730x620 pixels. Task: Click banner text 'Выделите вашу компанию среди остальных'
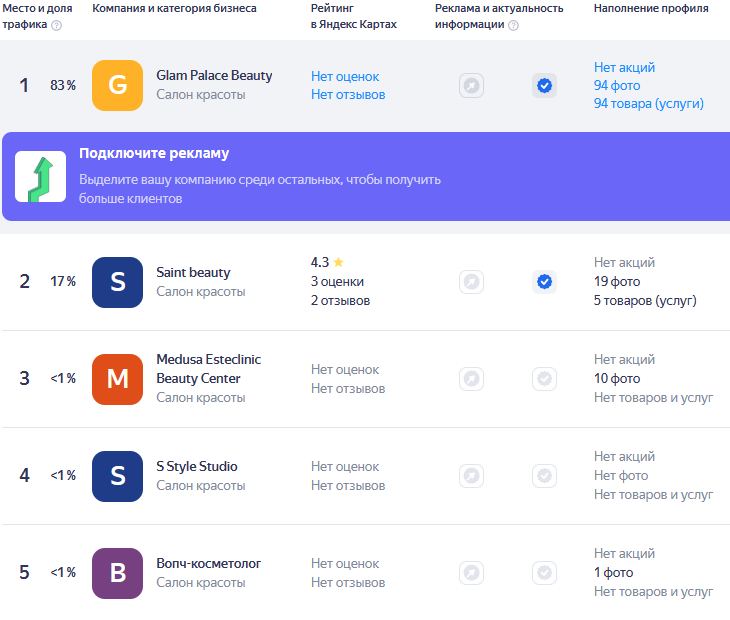tap(211, 180)
